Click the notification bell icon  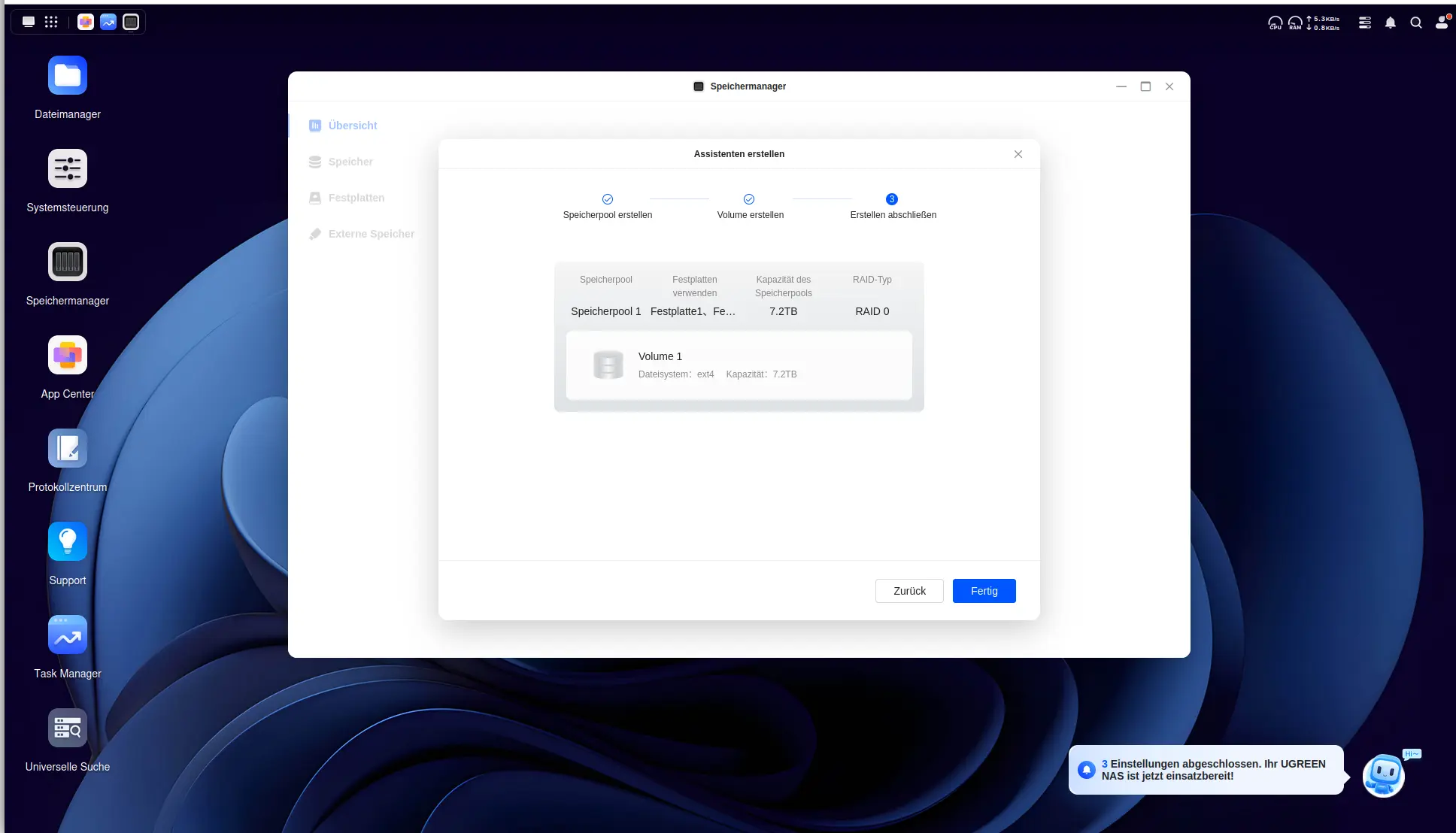(x=1391, y=23)
